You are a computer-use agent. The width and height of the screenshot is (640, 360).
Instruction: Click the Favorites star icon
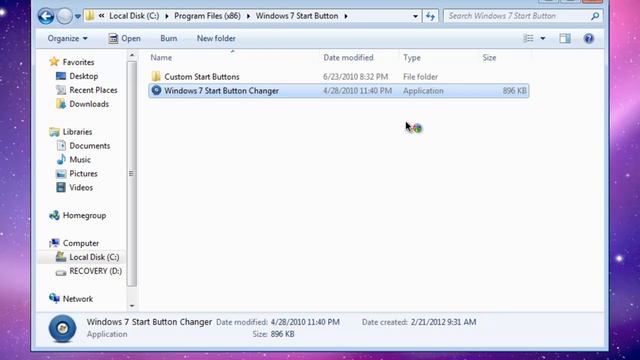click(x=54, y=62)
